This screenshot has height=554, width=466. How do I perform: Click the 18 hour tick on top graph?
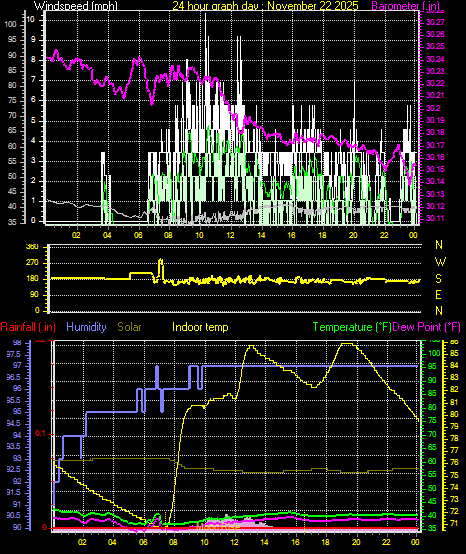click(322, 235)
